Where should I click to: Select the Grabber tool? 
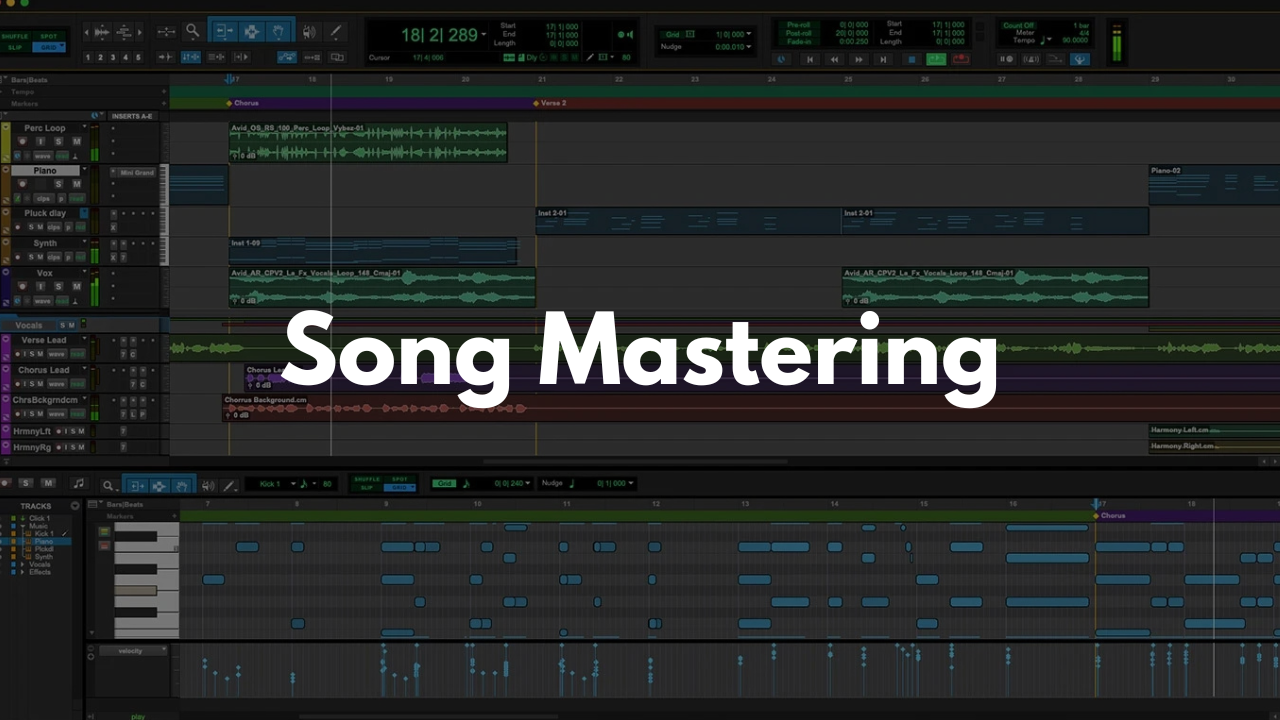pos(279,31)
